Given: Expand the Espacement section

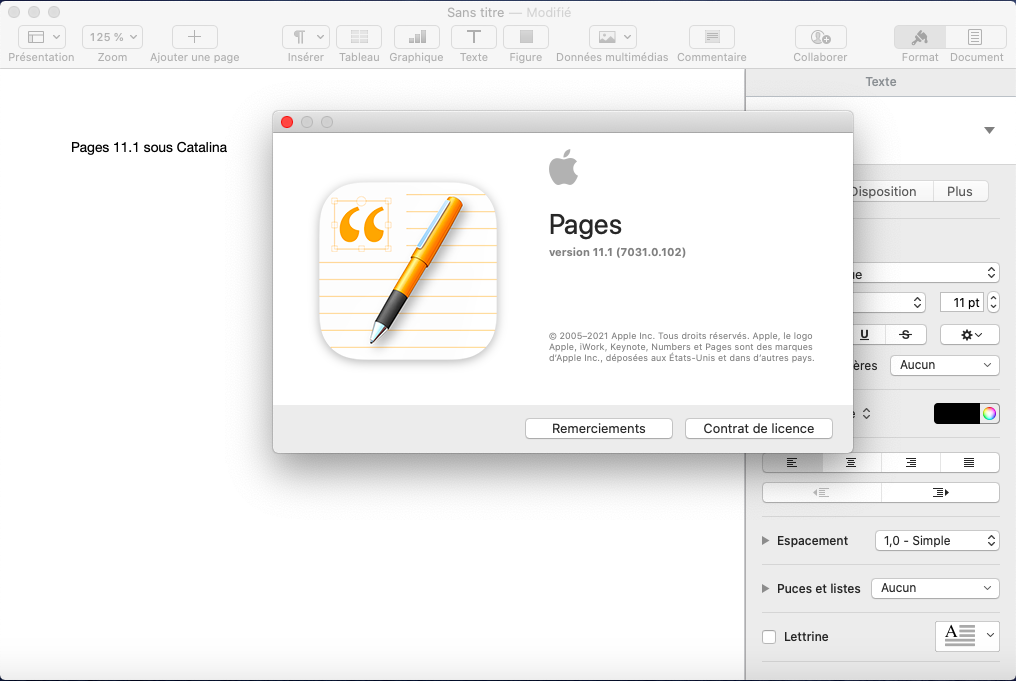Looking at the screenshot, I should 765,540.
